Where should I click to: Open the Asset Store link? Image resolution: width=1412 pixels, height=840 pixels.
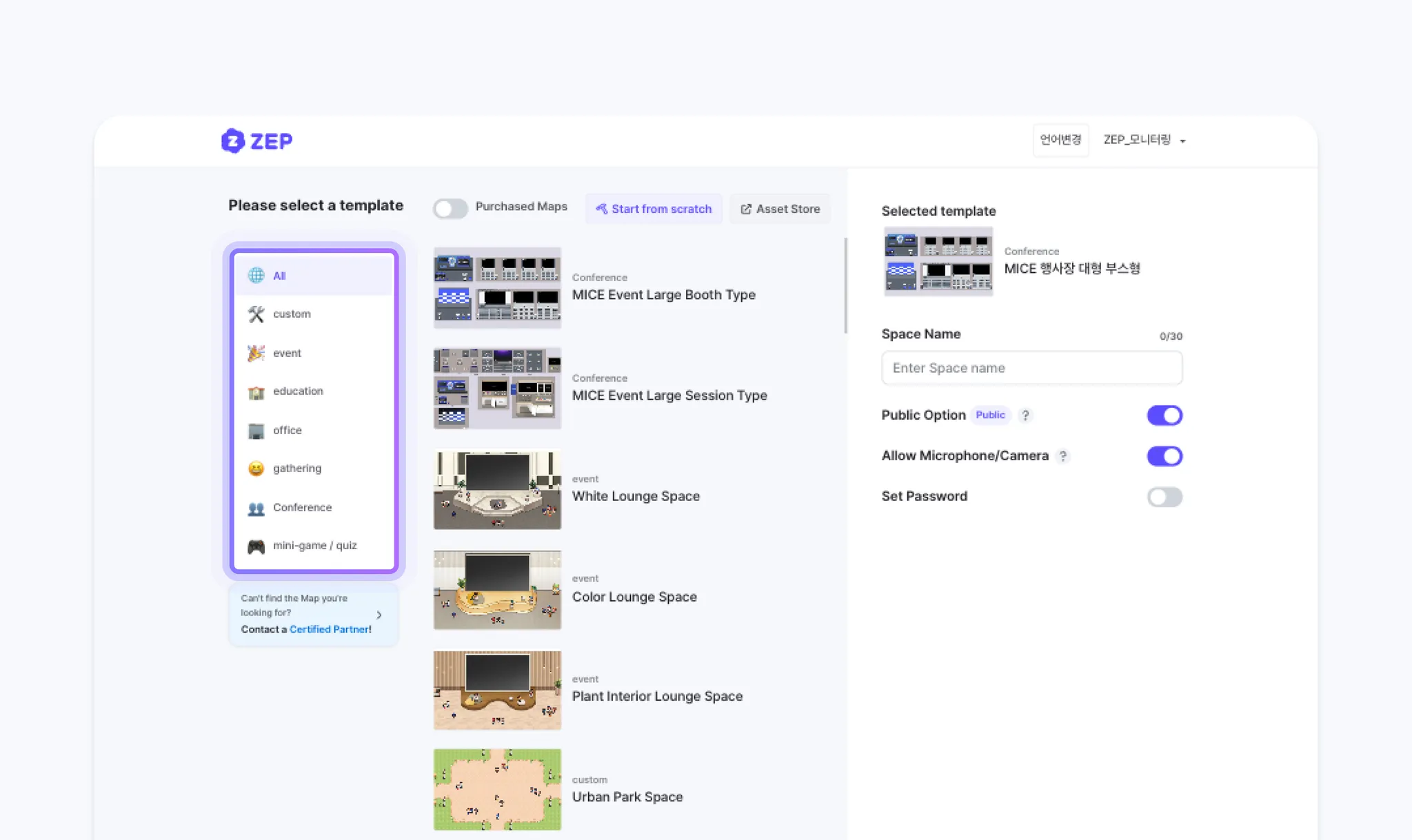pyautogui.click(x=780, y=209)
